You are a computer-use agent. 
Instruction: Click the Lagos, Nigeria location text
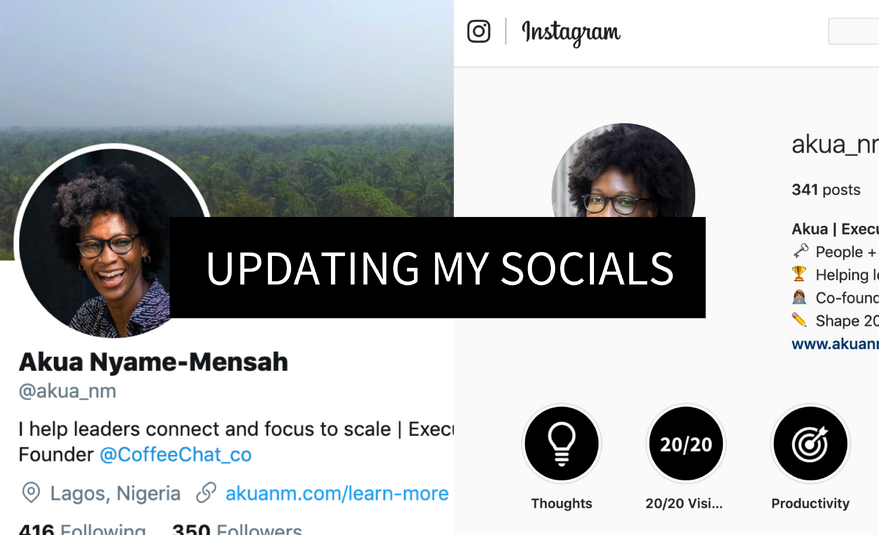[115, 494]
